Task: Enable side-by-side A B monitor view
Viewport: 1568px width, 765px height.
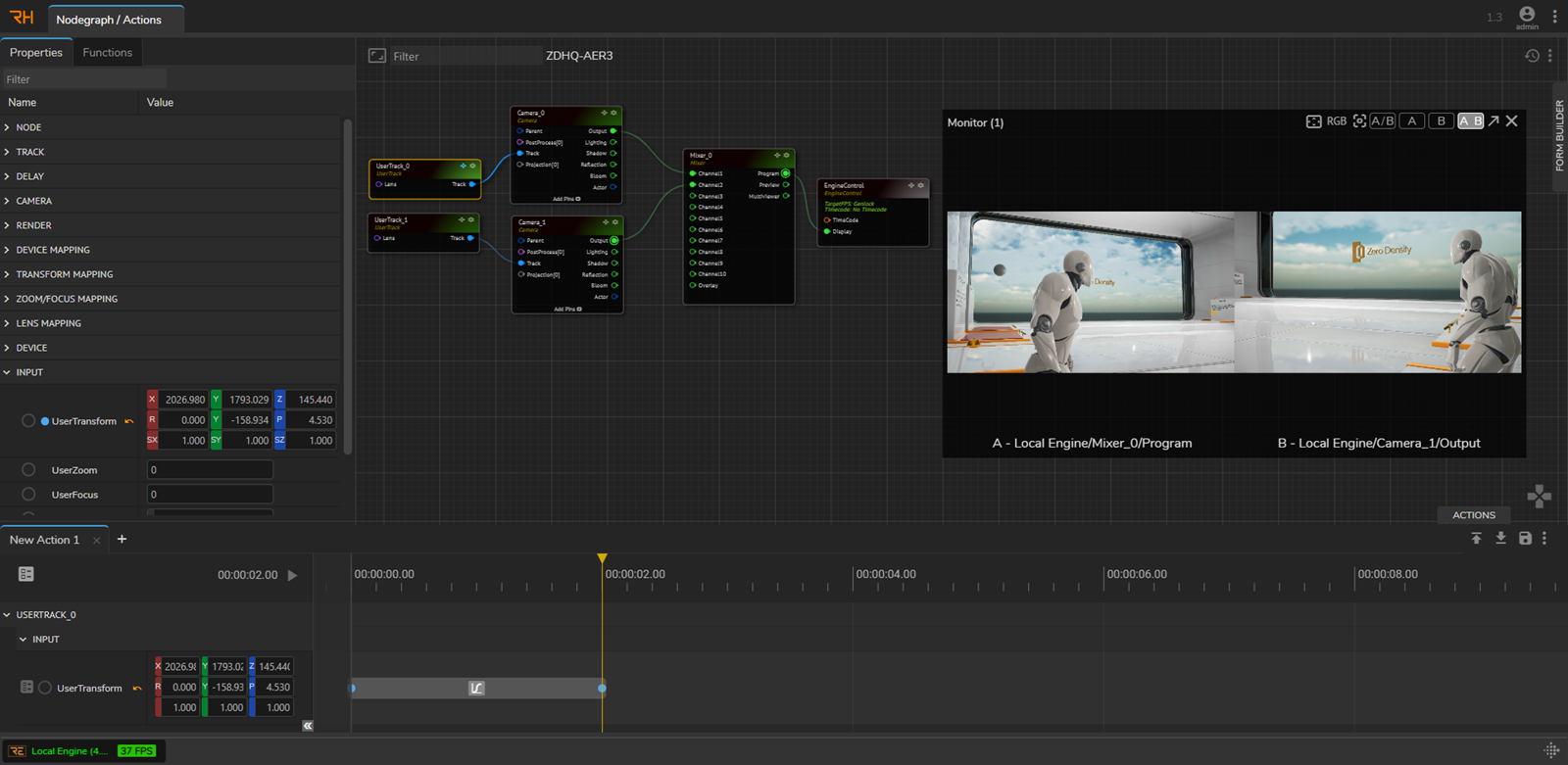Action: [x=1470, y=121]
